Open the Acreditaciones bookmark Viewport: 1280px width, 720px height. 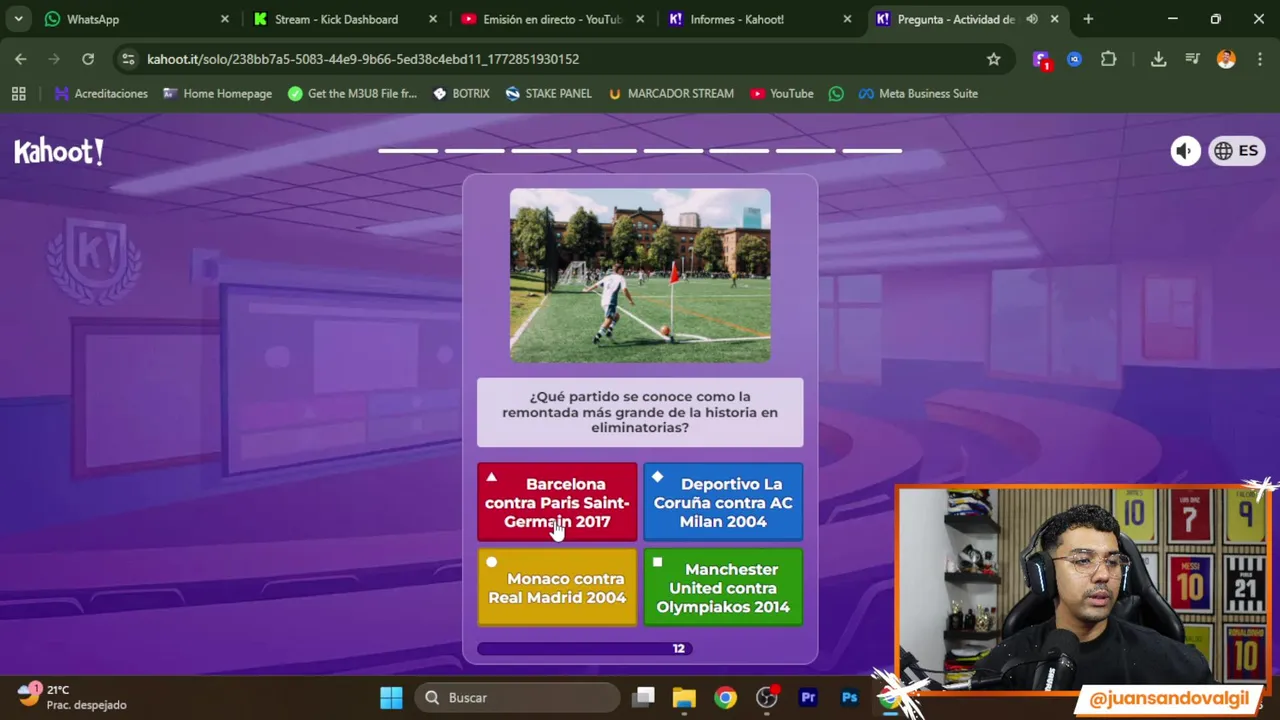coord(101,93)
